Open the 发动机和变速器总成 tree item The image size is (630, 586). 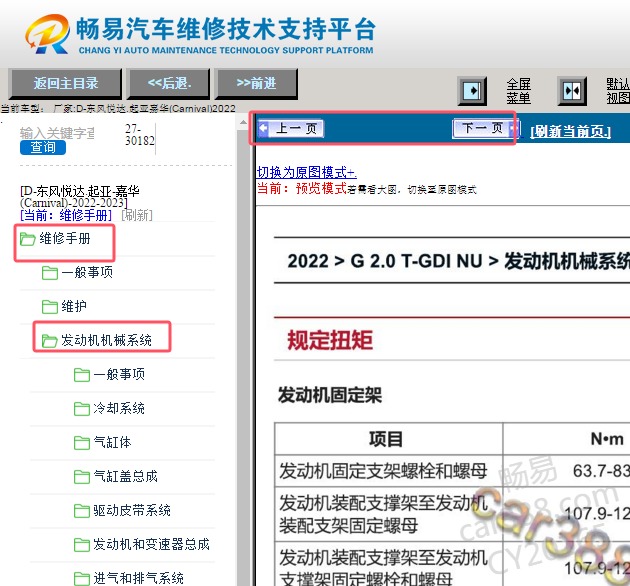coord(151,545)
